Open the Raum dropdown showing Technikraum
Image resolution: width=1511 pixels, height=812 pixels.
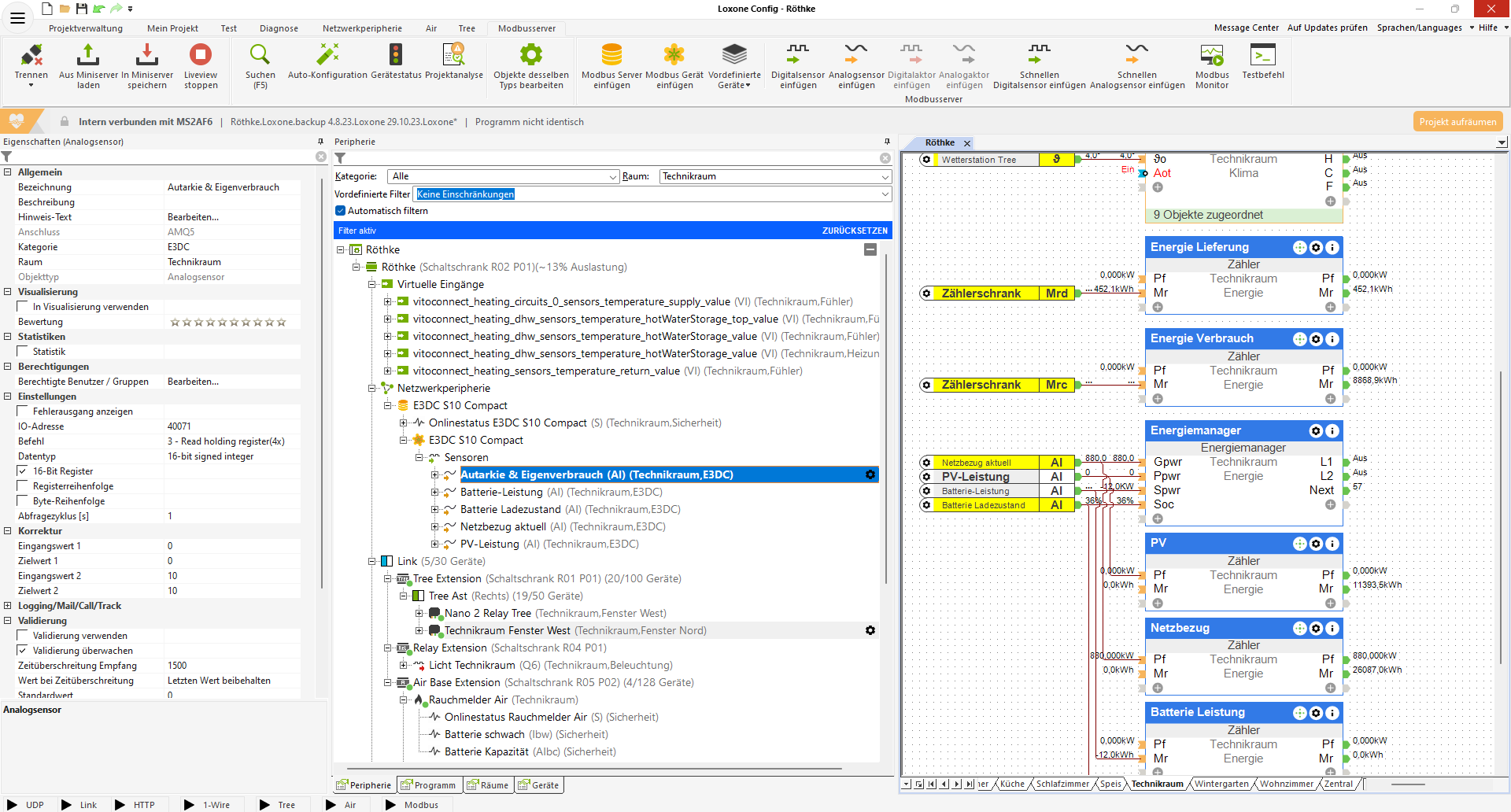(x=885, y=177)
